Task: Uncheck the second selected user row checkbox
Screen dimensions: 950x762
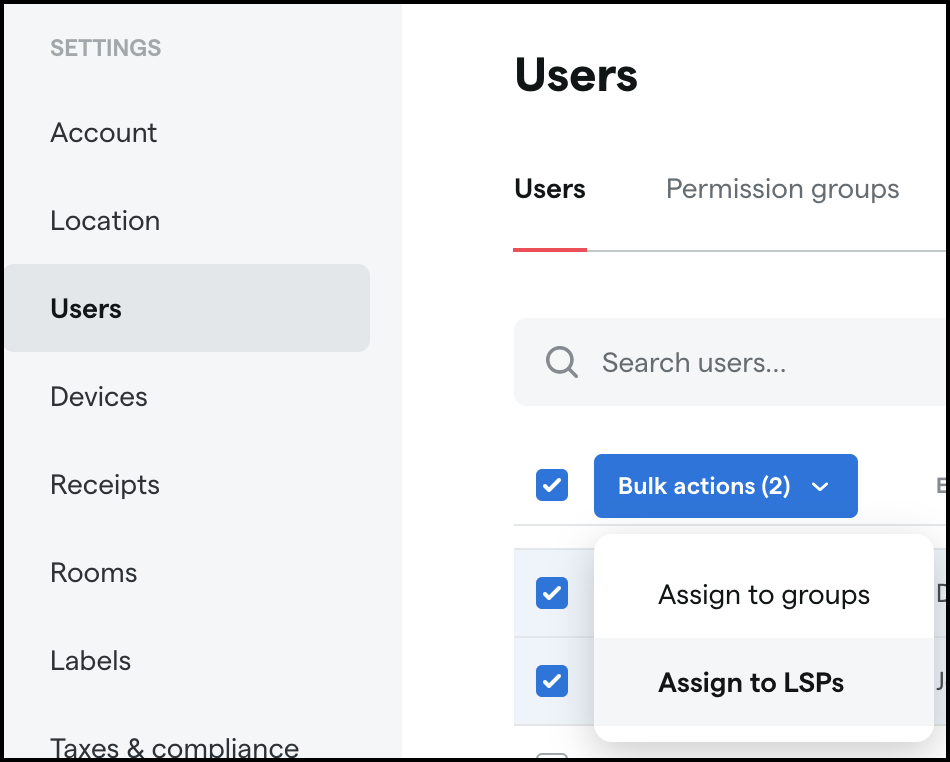Action: pyautogui.click(x=552, y=682)
